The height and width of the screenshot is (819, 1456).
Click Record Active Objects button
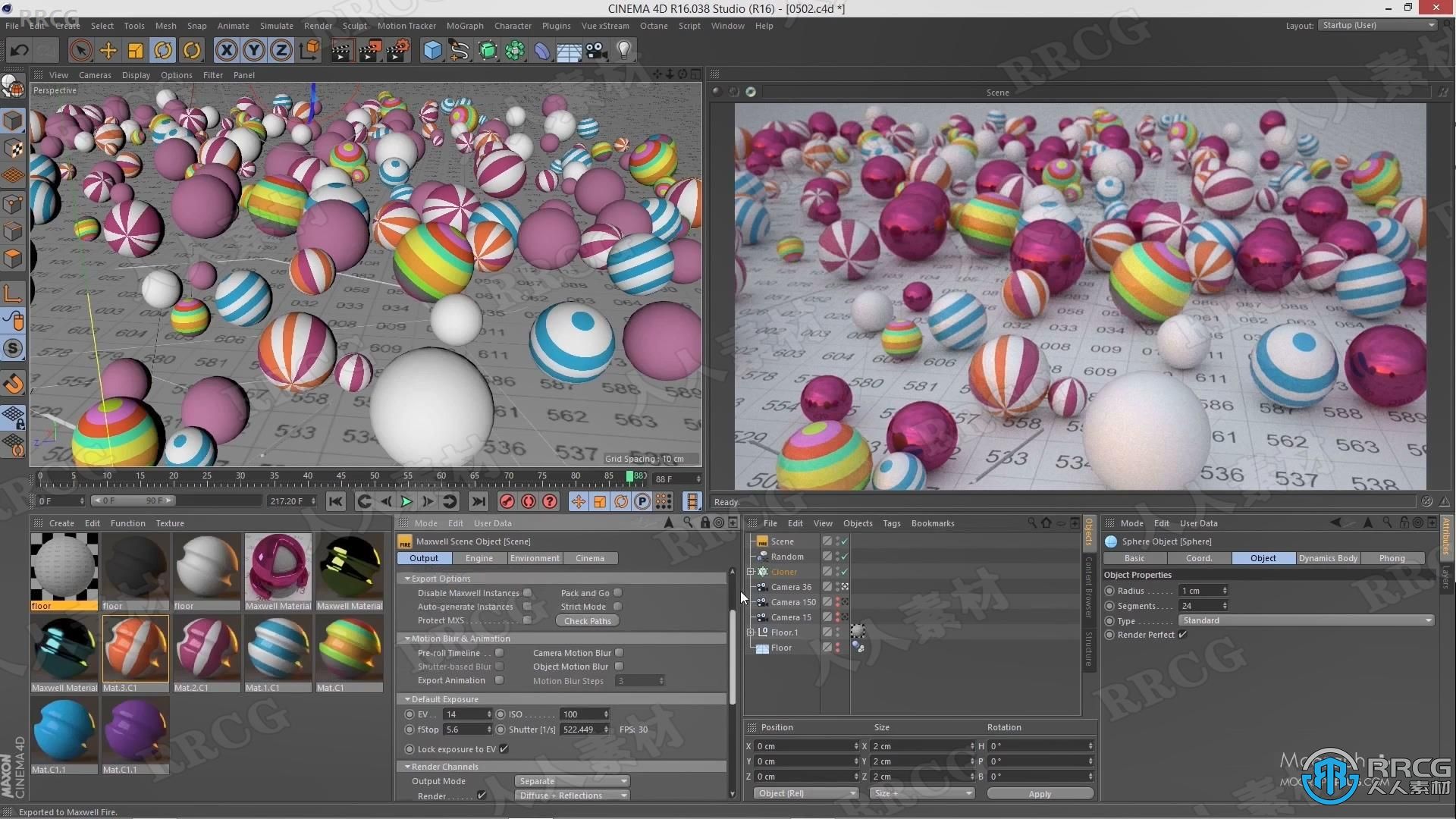pyautogui.click(x=507, y=501)
